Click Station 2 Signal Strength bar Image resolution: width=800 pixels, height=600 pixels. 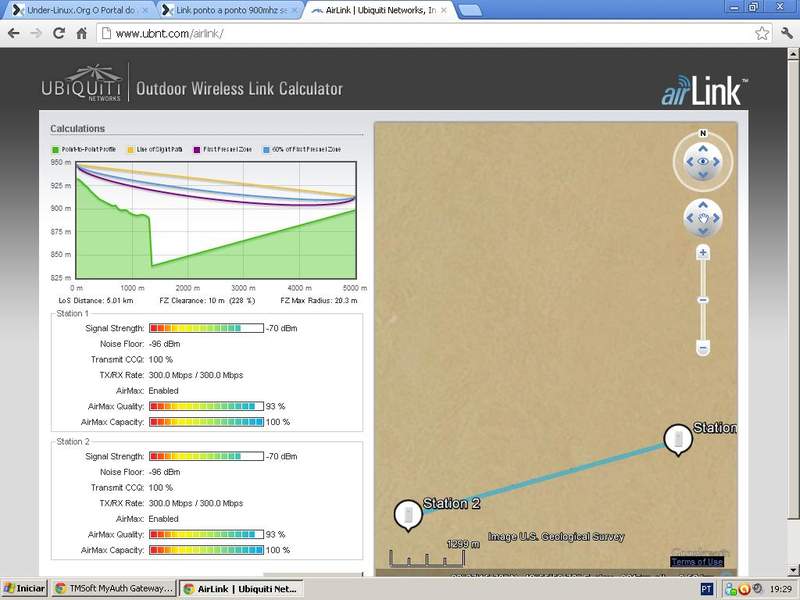(x=207, y=456)
